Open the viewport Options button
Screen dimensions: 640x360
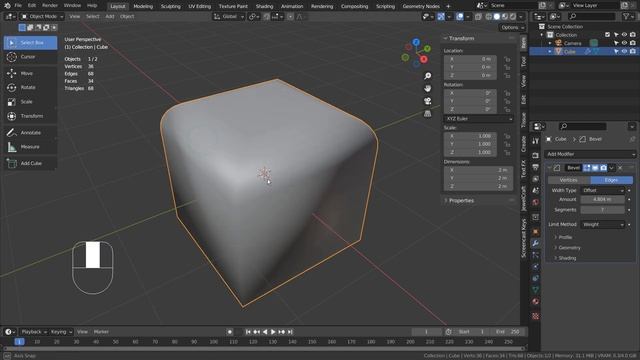pos(512,27)
